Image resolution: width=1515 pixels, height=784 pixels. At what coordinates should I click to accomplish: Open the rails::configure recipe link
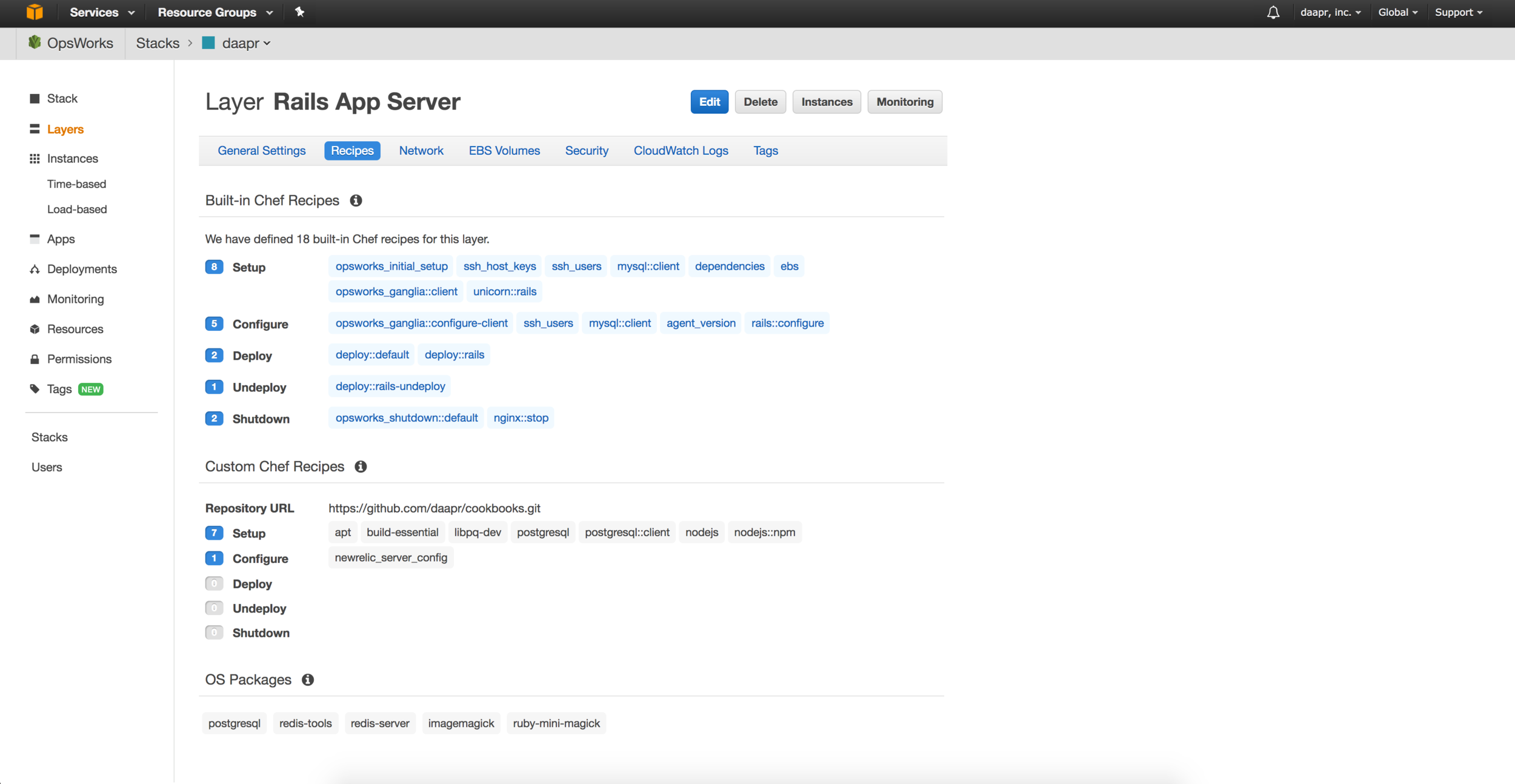(x=787, y=324)
